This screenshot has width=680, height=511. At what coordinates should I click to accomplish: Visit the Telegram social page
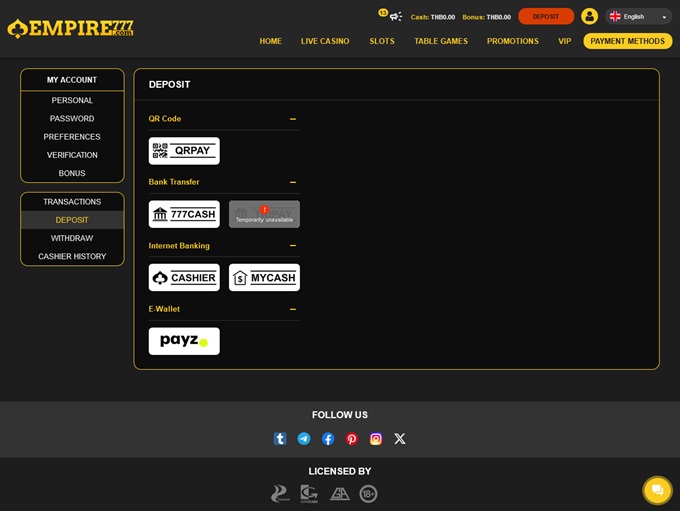pyautogui.click(x=304, y=439)
